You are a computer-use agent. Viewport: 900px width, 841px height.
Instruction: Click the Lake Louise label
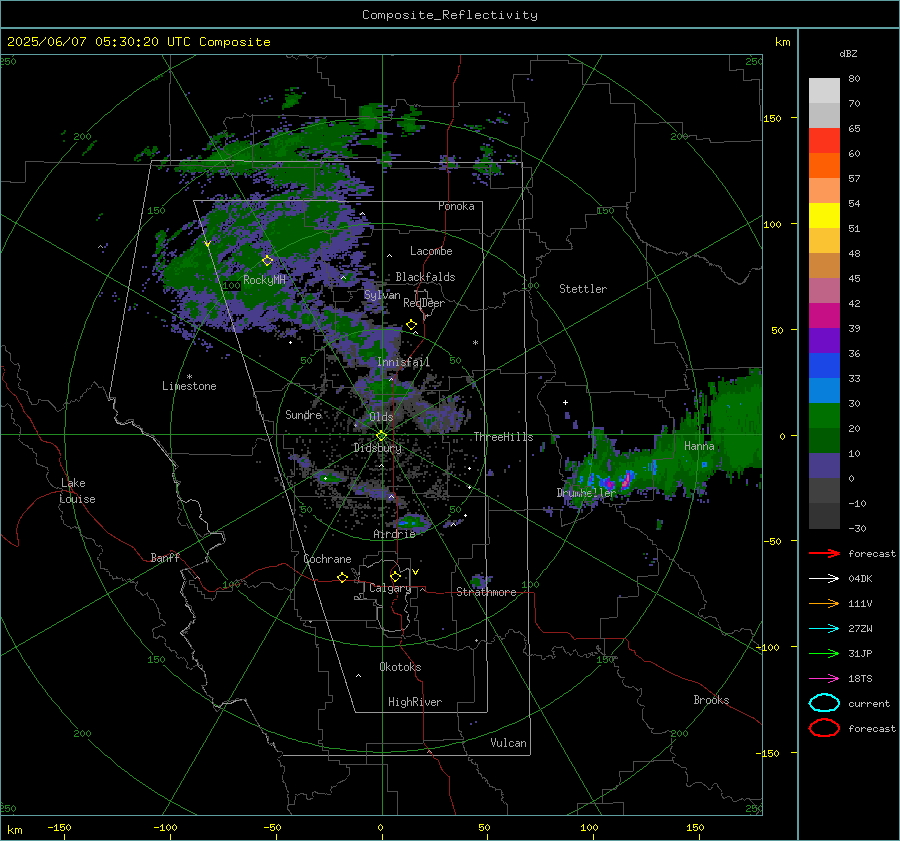tap(78, 491)
